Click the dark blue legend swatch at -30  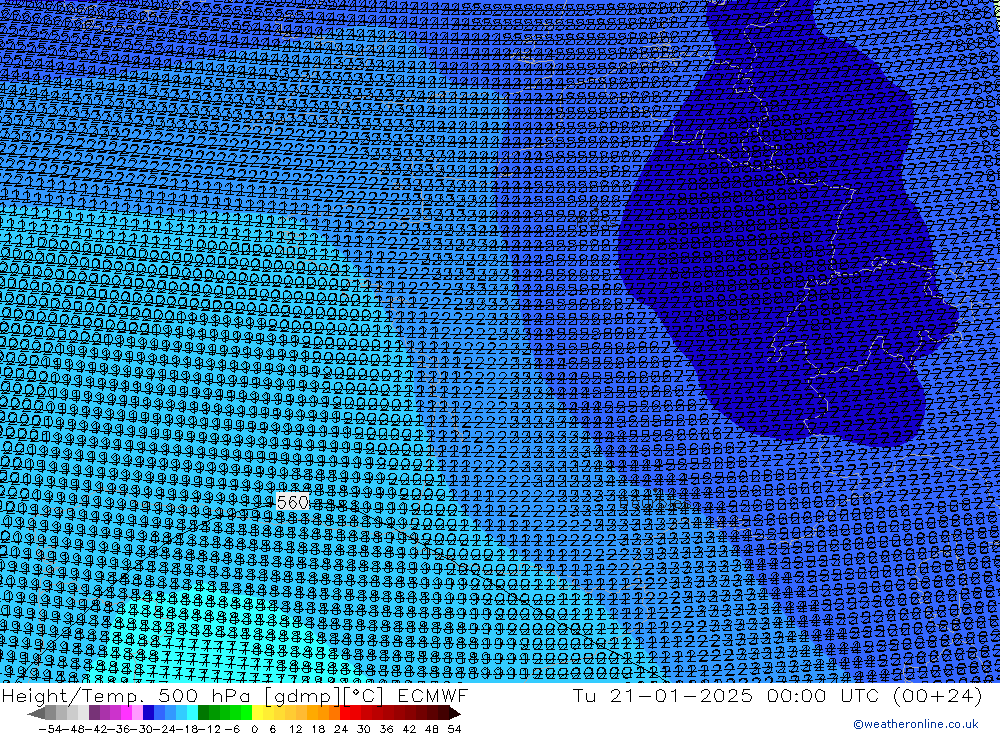click(148, 712)
